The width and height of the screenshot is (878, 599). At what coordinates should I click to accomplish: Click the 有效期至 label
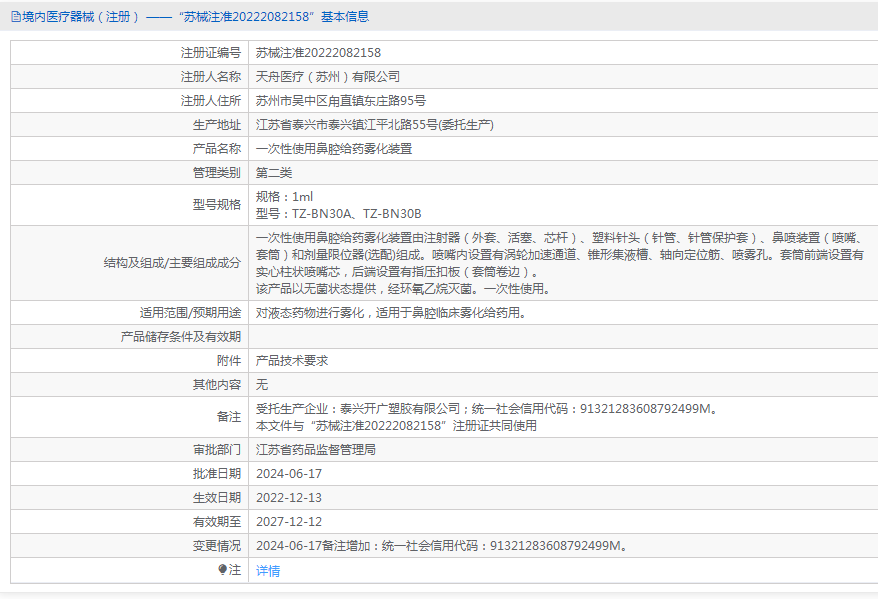click(x=217, y=522)
